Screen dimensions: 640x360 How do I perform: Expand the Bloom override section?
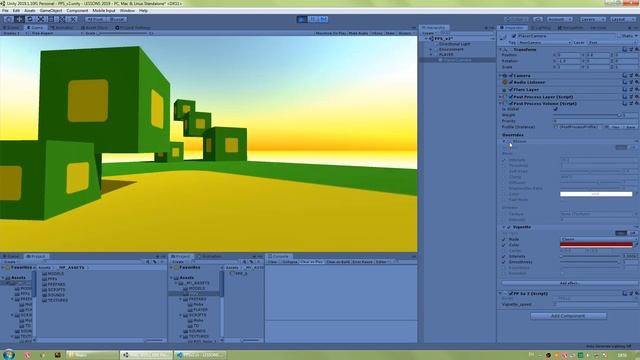coord(504,141)
